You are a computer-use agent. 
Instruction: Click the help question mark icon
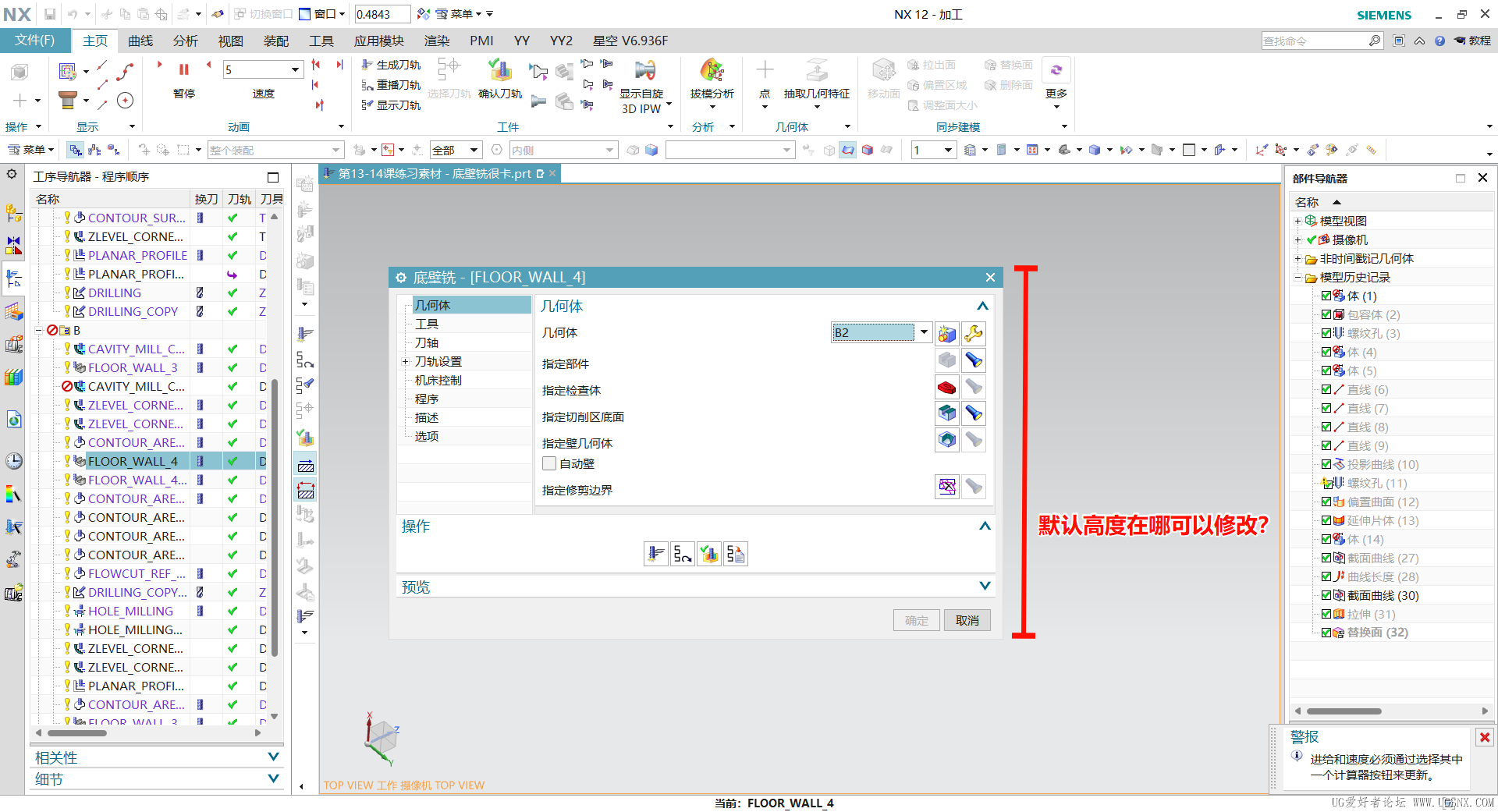(x=1439, y=41)
